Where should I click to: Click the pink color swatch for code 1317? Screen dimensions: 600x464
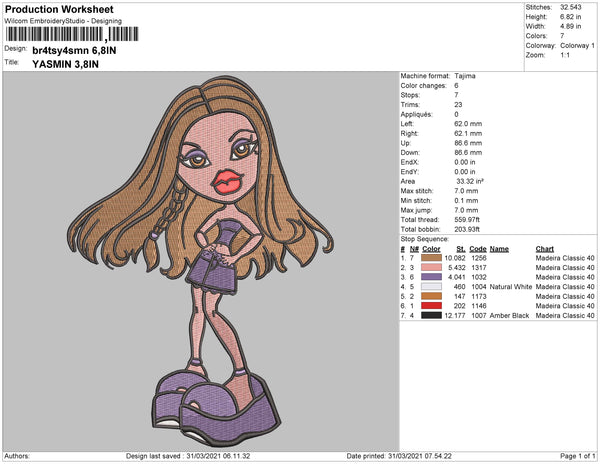click(x=431, y=268)
